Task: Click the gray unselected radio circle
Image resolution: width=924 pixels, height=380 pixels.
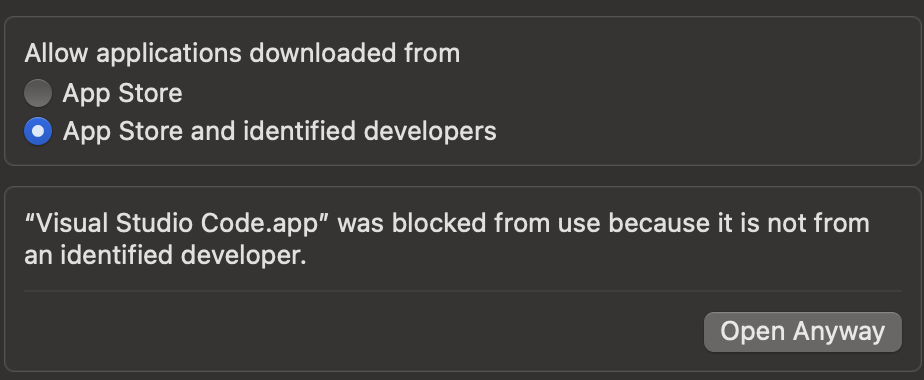Action: (x=38, y=93)
